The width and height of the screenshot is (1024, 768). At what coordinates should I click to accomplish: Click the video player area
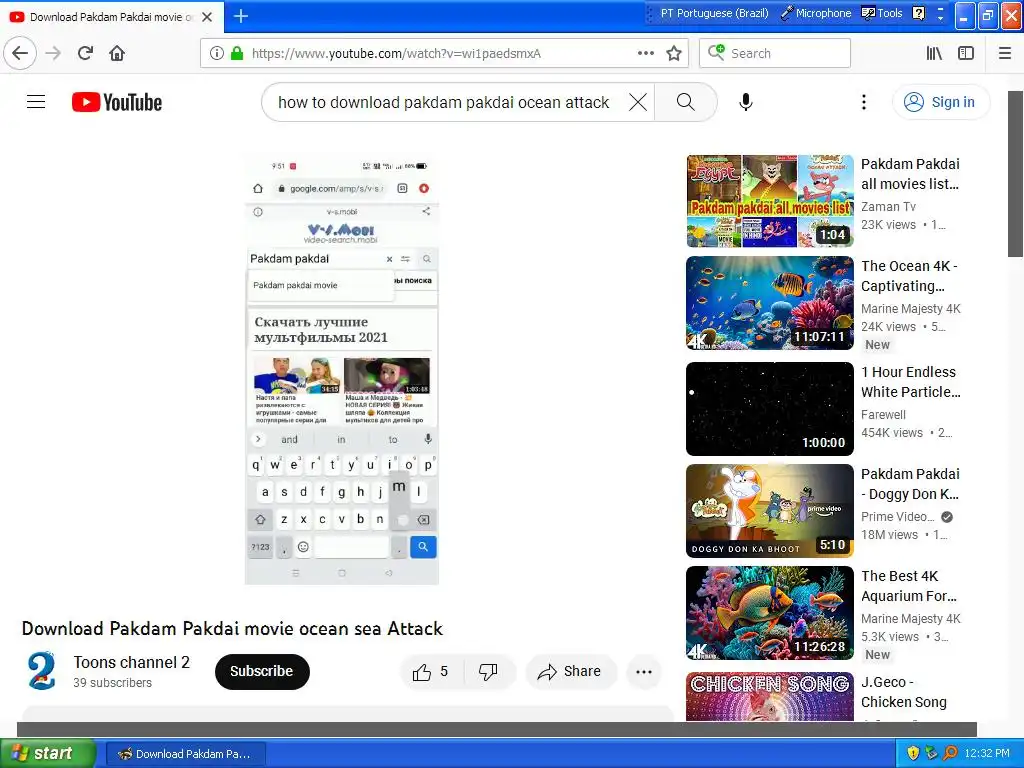(x=342, y=370)
